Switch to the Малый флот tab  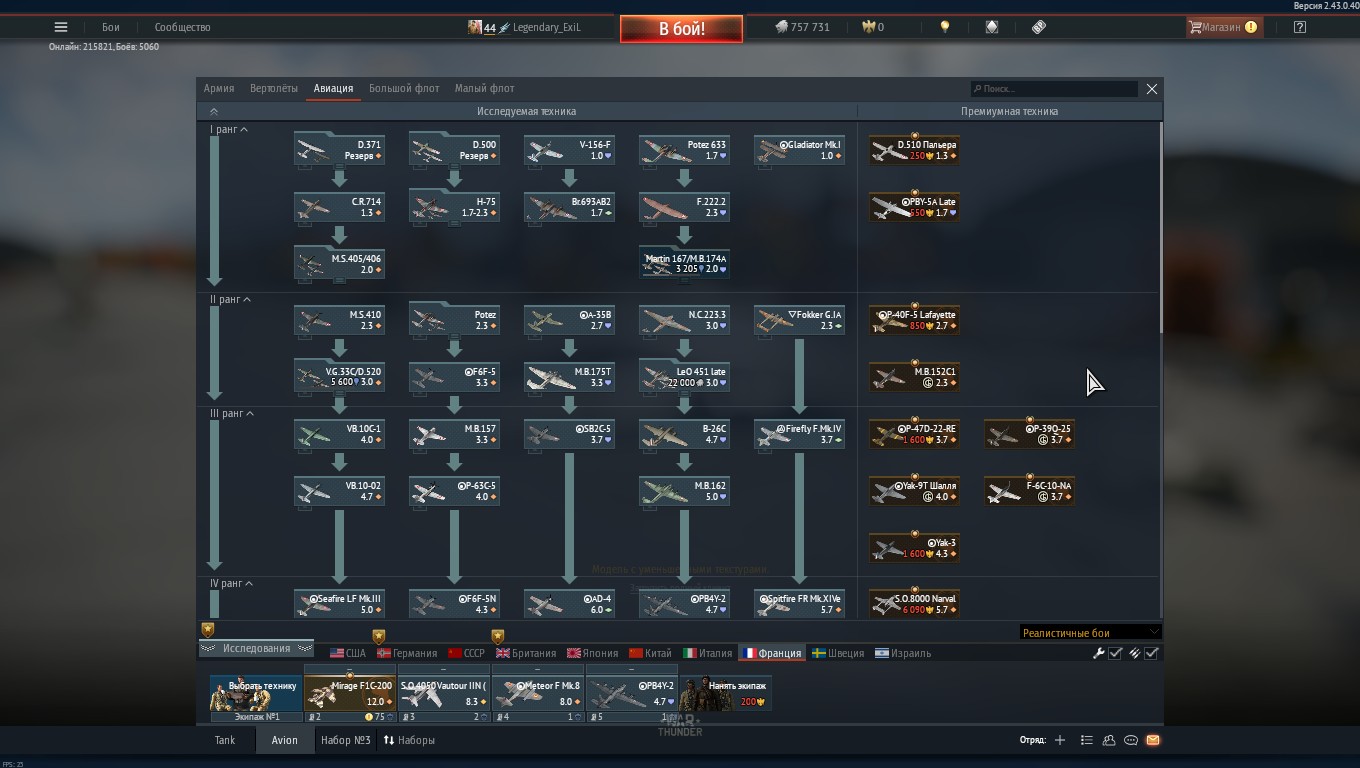point(485,88)
